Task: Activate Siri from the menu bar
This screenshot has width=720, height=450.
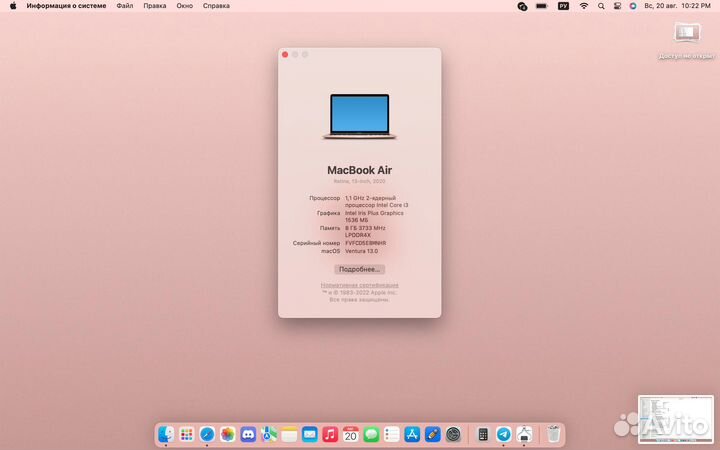Action: coord(633,6)
